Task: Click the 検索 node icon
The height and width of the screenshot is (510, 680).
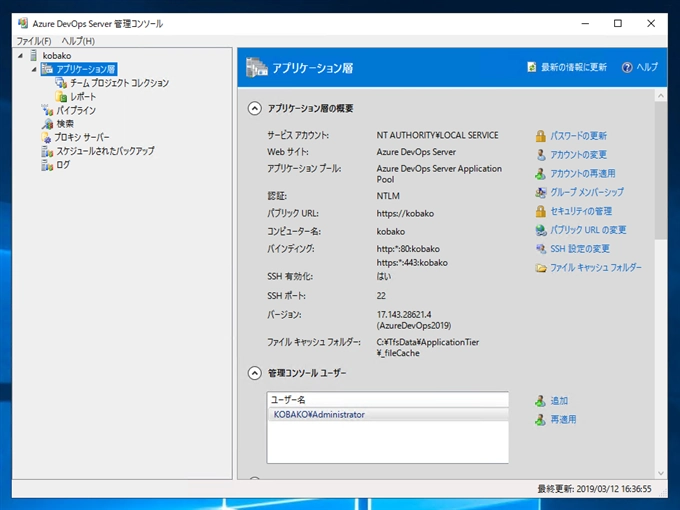Action: [x=47, y=124]
